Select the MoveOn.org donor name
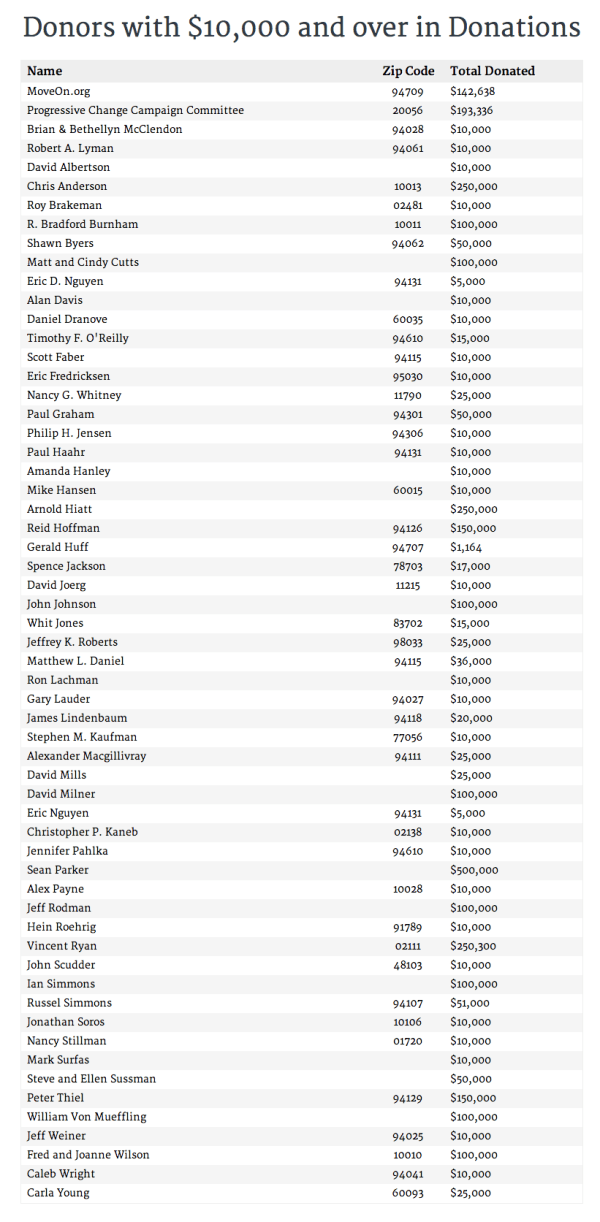The image size is (600, 1222). 58,91
